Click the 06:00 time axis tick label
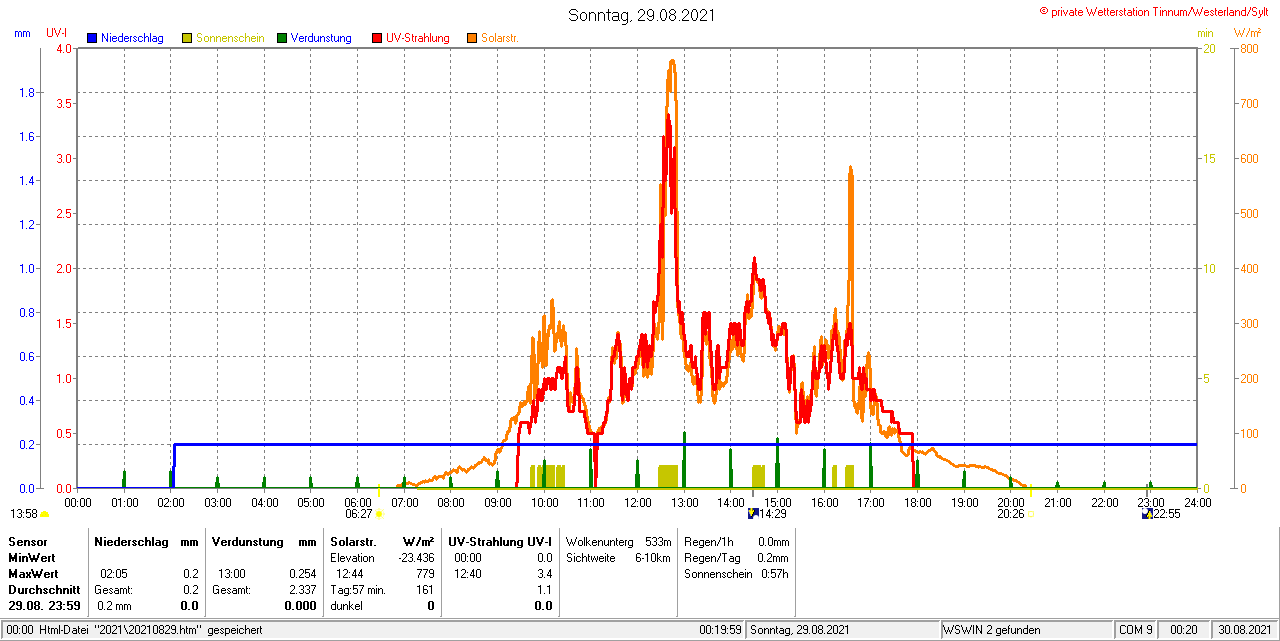This screenshot has height=641, width=1280. point(358,502)
